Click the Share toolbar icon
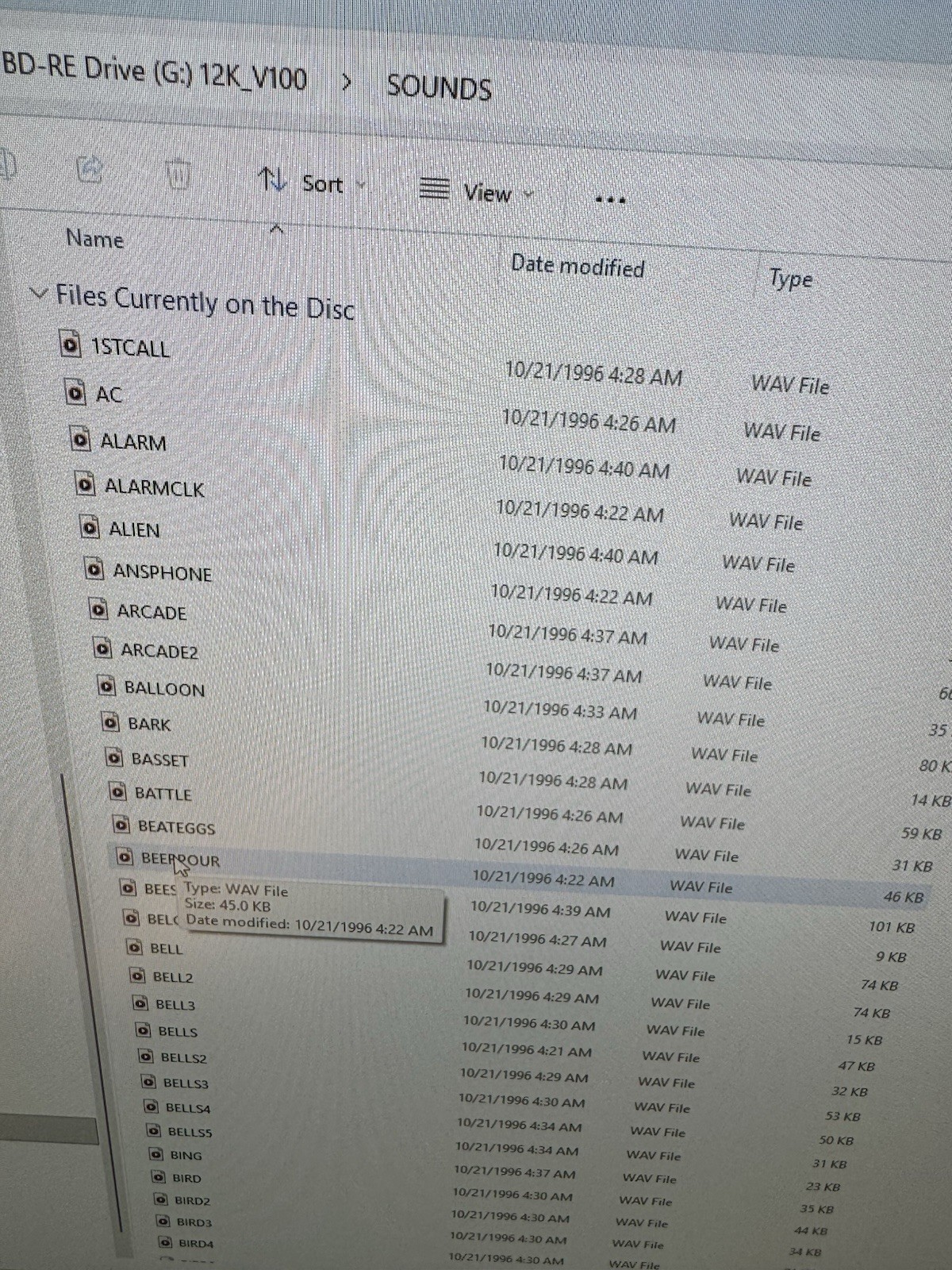The image size is (952, 1270). 90,169
